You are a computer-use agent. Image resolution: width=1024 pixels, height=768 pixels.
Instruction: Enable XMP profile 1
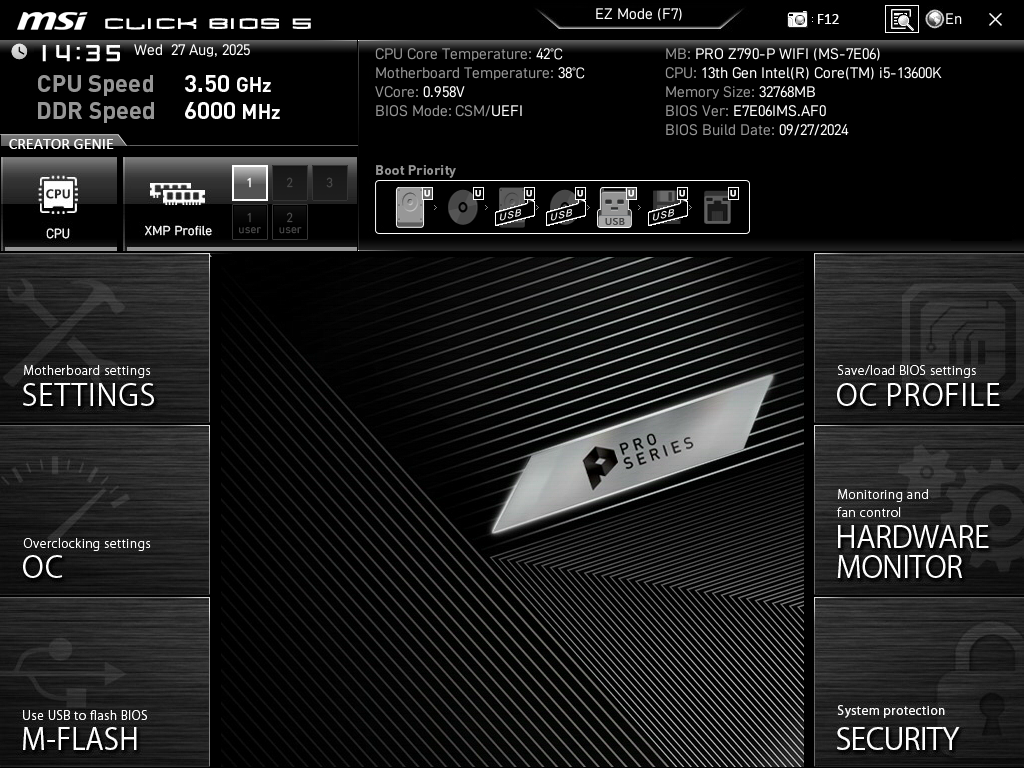tap(249, 183)
